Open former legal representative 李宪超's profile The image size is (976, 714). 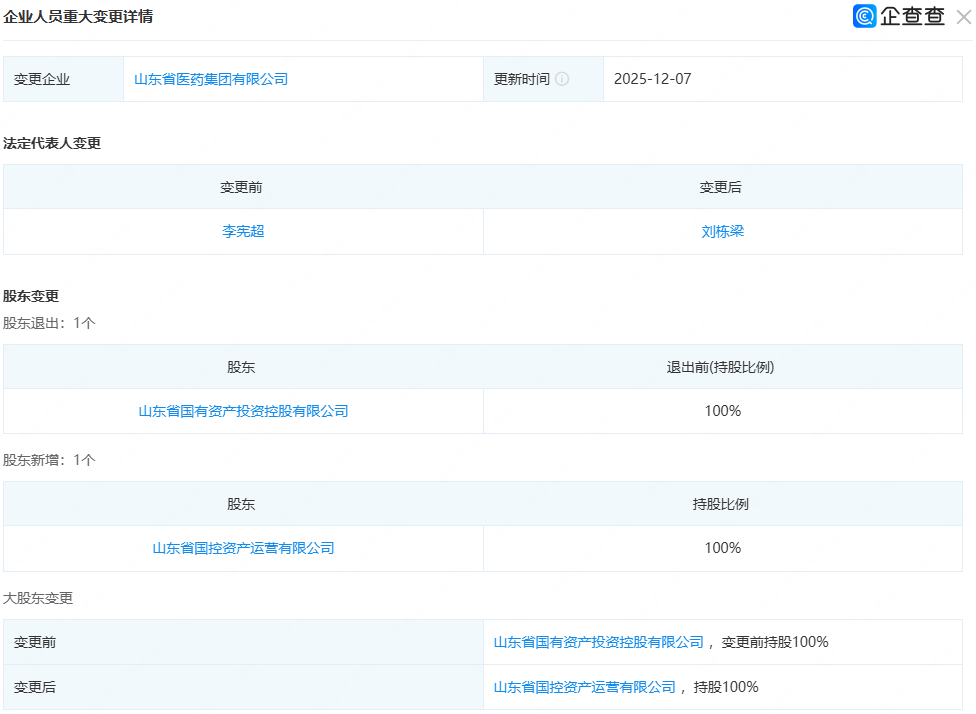(x=243, y=231)
